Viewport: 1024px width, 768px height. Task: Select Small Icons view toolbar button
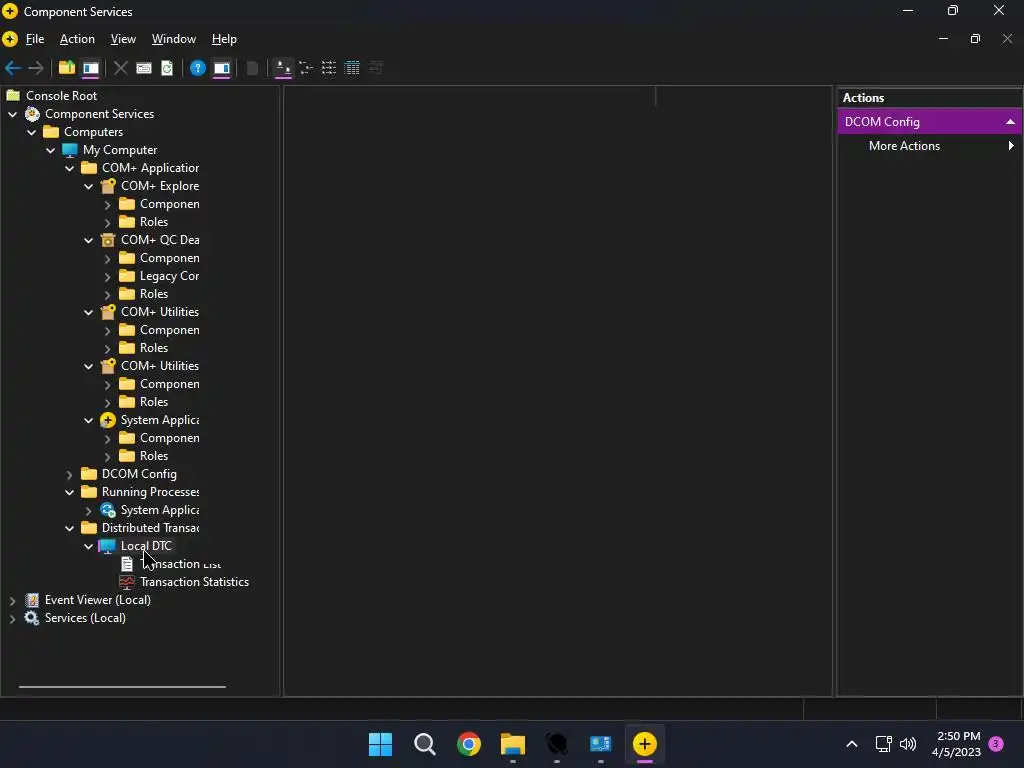click(306, 68)
